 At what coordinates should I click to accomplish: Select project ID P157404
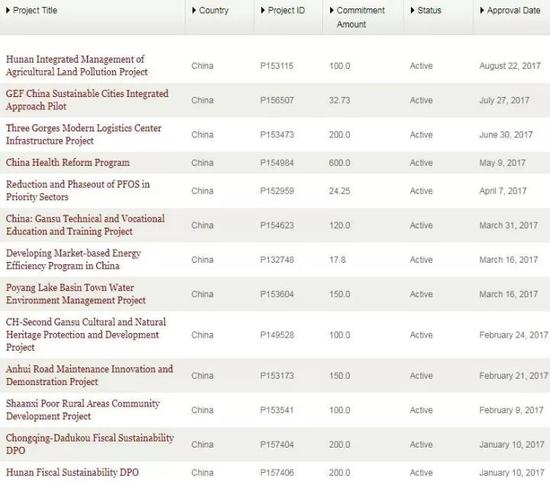point(277,444)
